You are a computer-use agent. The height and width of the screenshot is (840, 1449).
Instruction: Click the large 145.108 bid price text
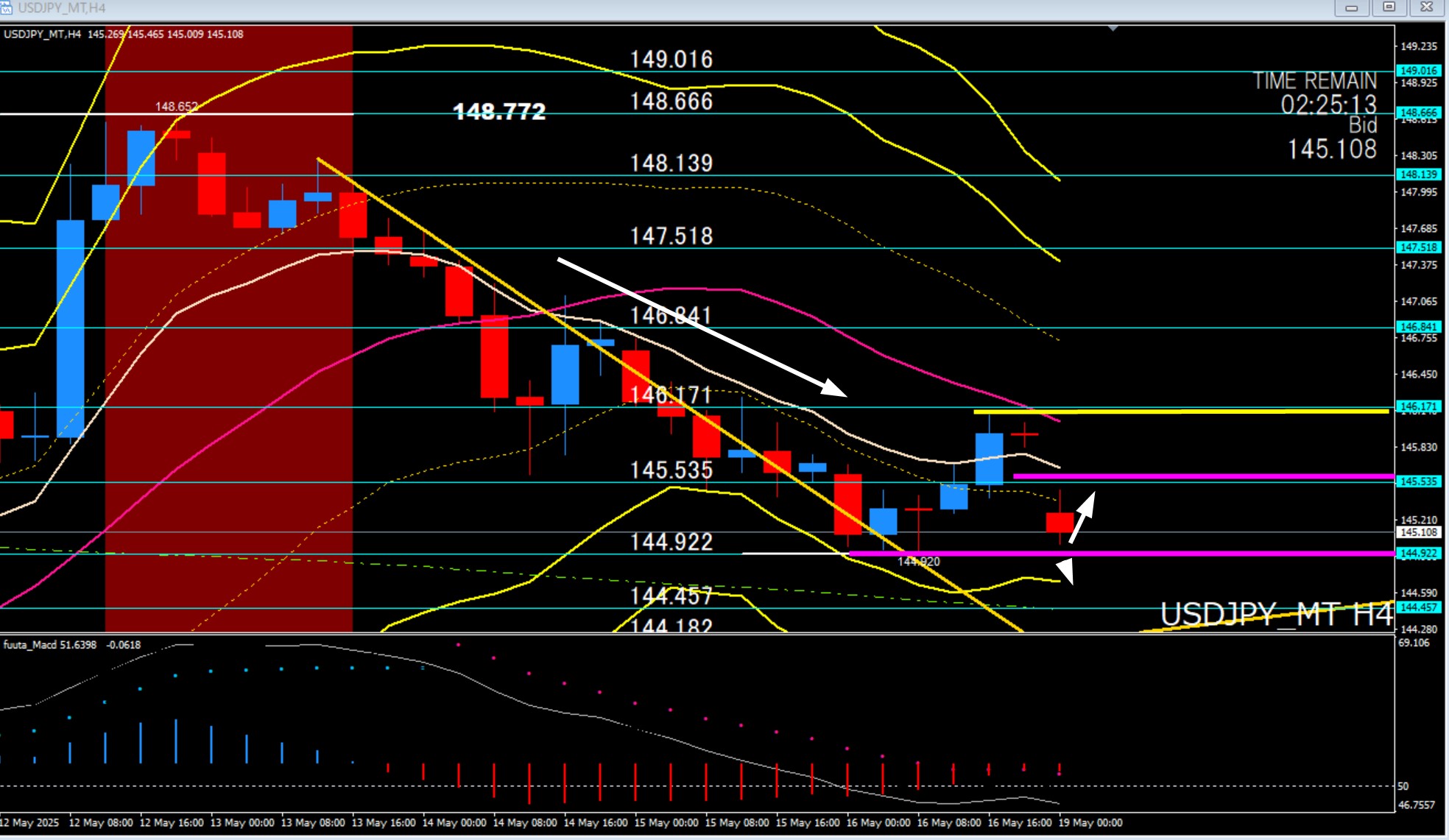point(1332,149)
